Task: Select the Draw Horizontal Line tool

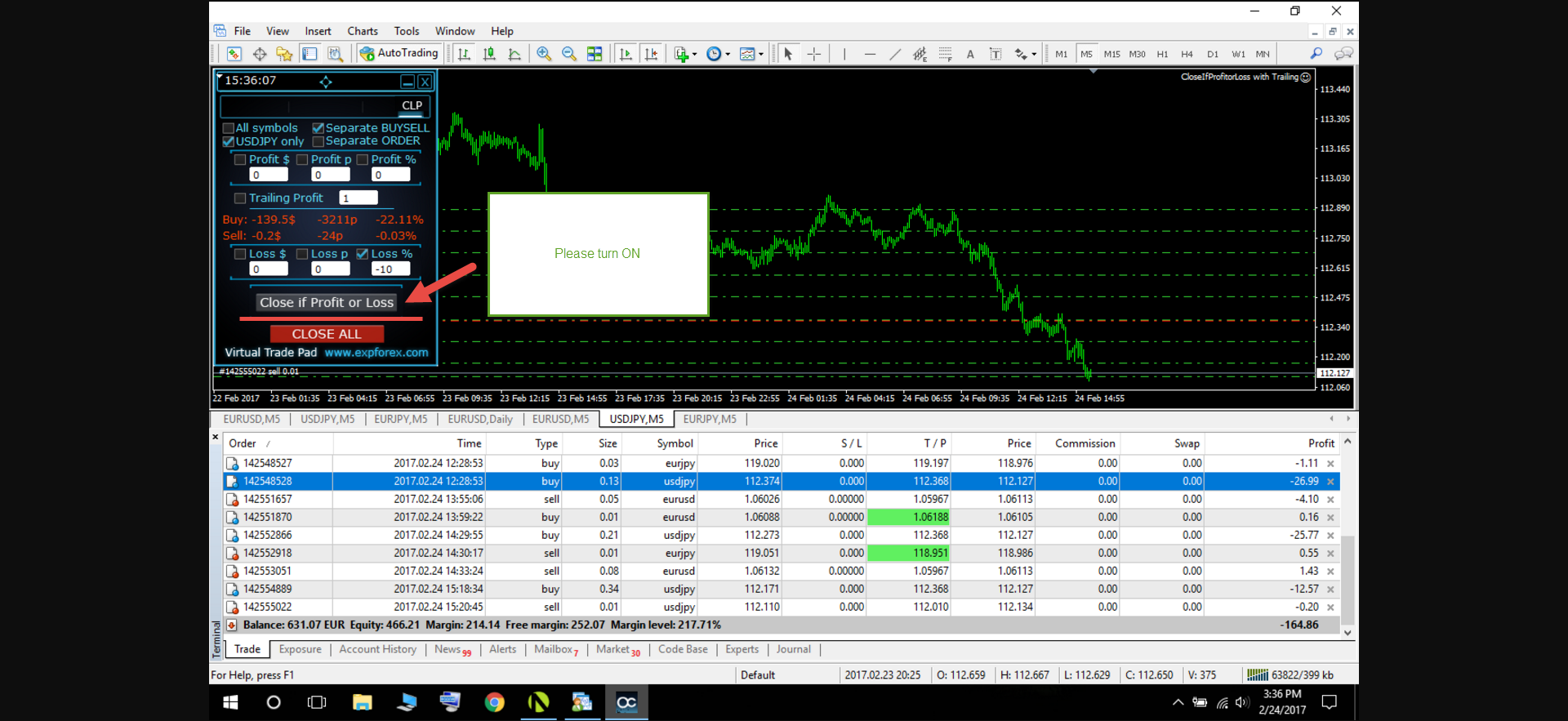Action: (870, 54)
